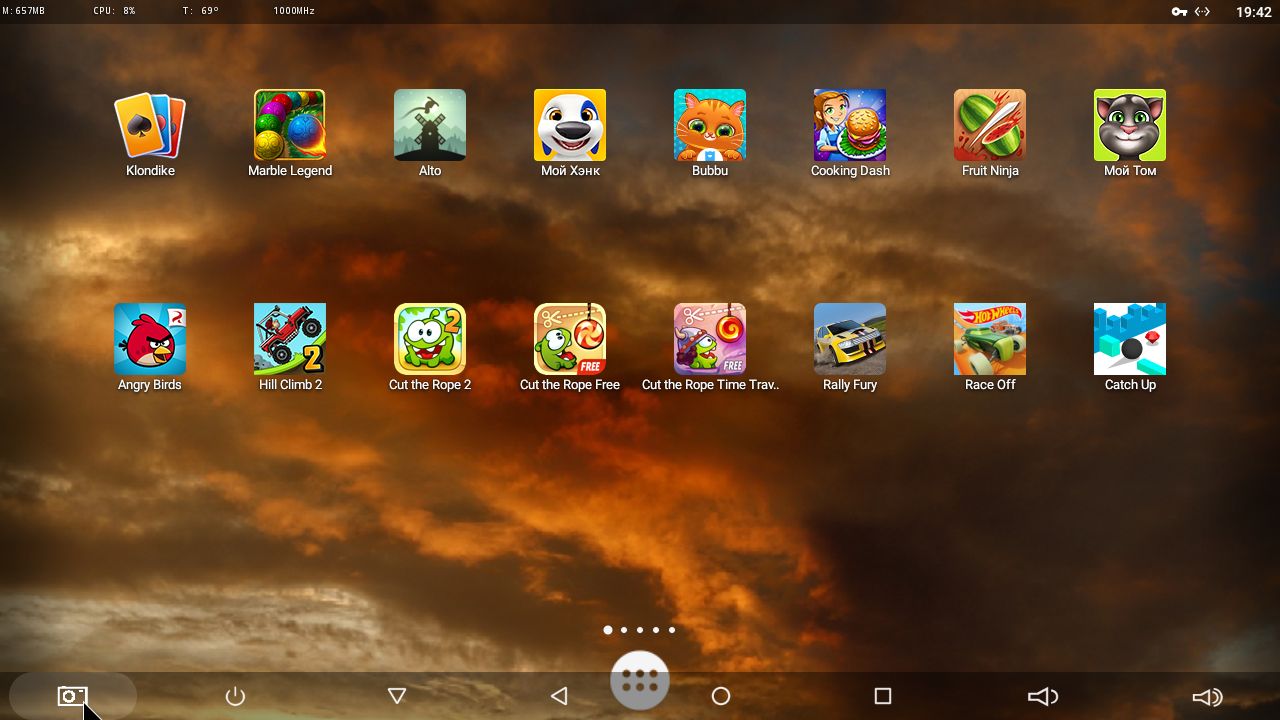Image resolution: width=1280 pixels, height=720 pixels.
Task: Take a screenshot with camera button
Action: pyautogui.click(x=72, y=696)
